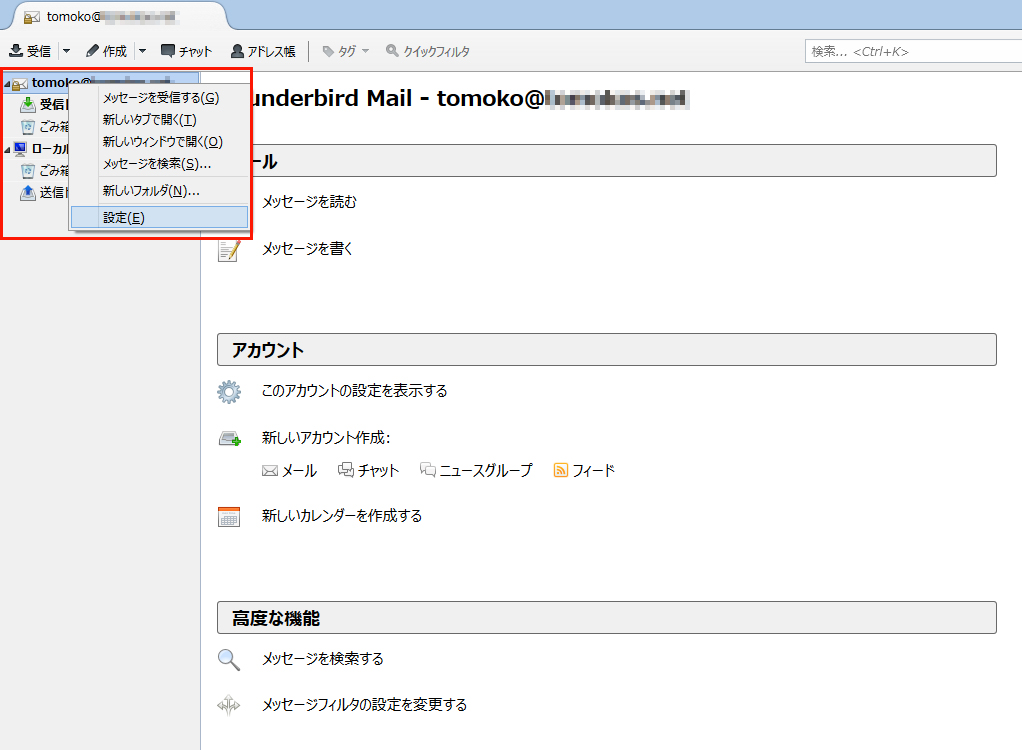1022x750 pixels.
Task: Select the ごみ箱 trash icon under local folders
Action: click(x=27, y=171)
